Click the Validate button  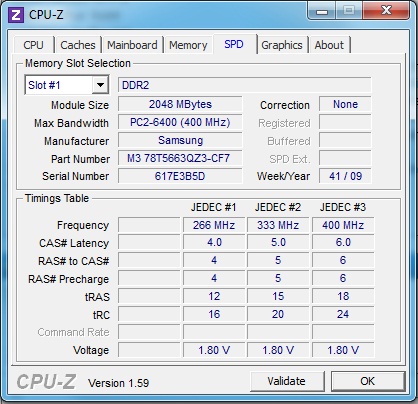pyautogui.click(x=287, y=381)
